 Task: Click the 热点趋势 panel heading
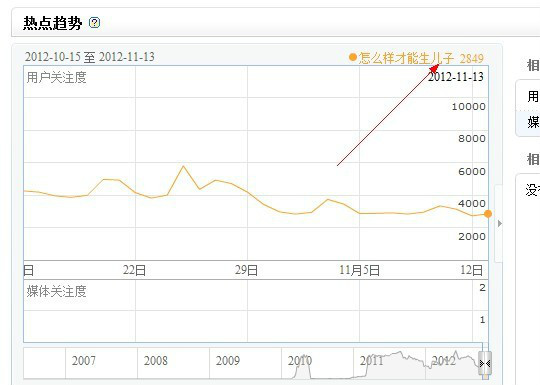(x=53, y=23)
